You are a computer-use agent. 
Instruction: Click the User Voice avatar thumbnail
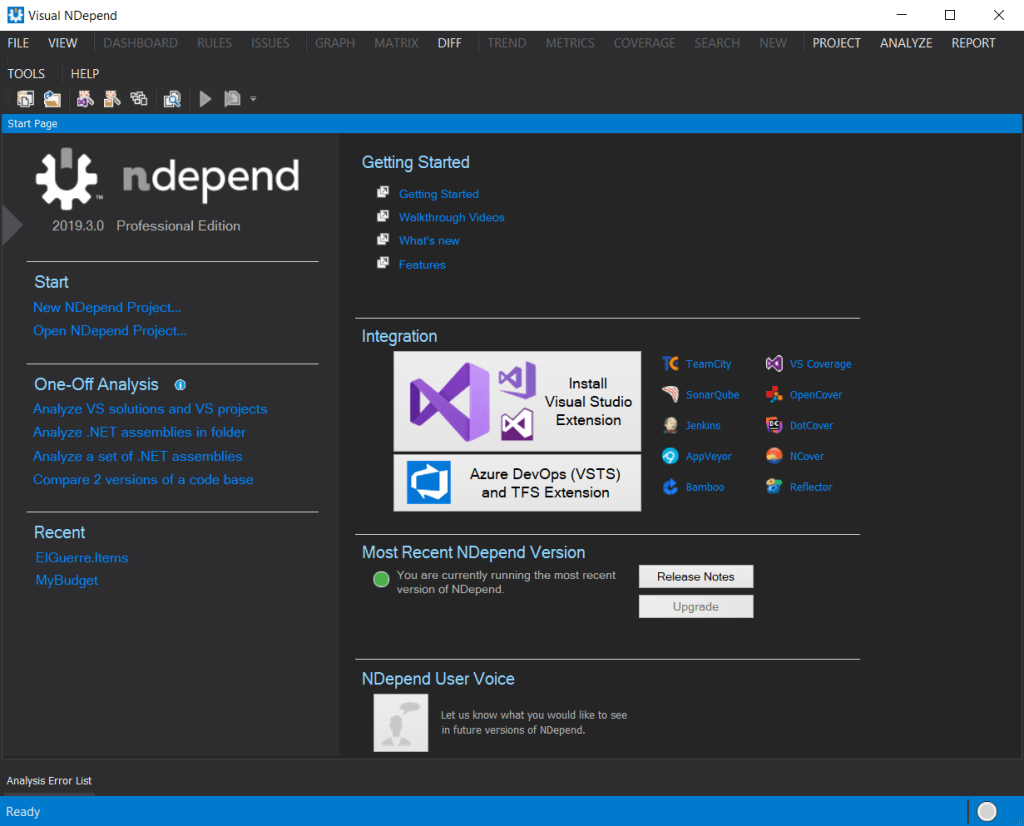click(400, 723)
